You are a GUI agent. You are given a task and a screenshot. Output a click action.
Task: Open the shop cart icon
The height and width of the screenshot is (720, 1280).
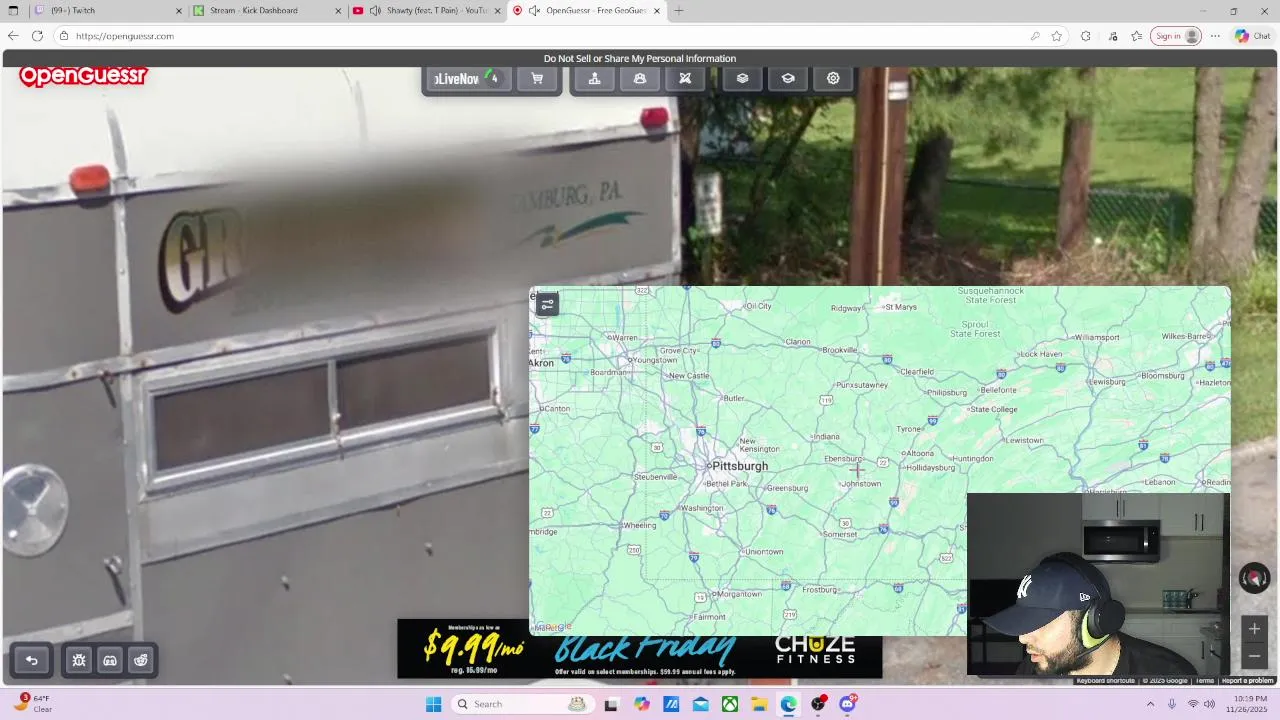point(537,79)
